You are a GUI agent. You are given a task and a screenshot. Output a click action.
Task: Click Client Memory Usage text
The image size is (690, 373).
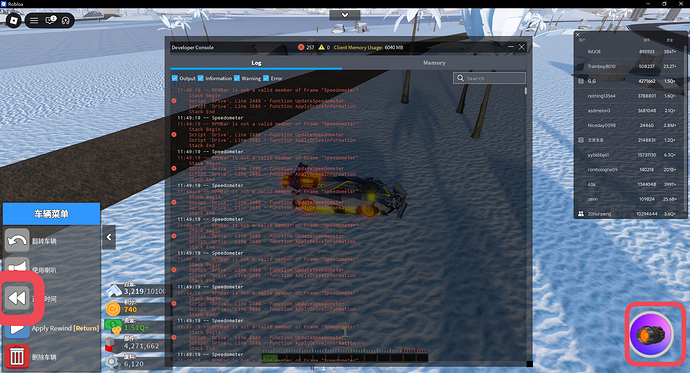[x=368, y=48]
